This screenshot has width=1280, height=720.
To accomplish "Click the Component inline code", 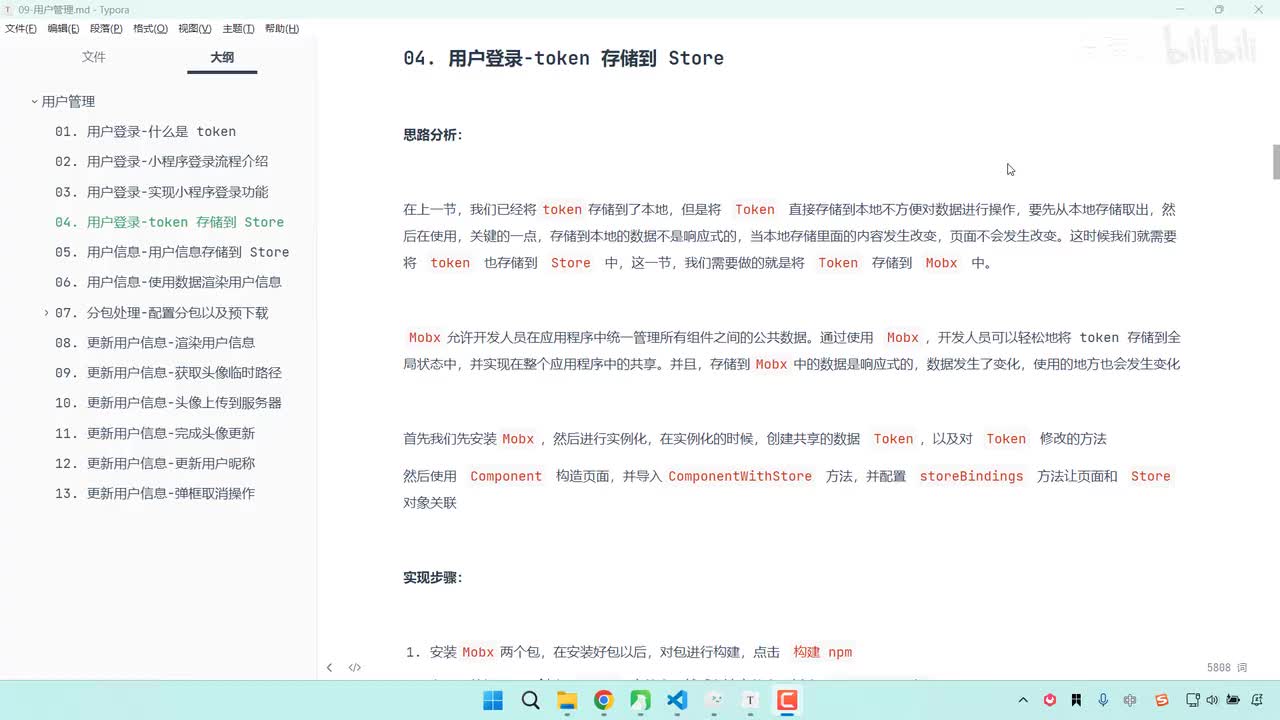I will click(506, 477).
